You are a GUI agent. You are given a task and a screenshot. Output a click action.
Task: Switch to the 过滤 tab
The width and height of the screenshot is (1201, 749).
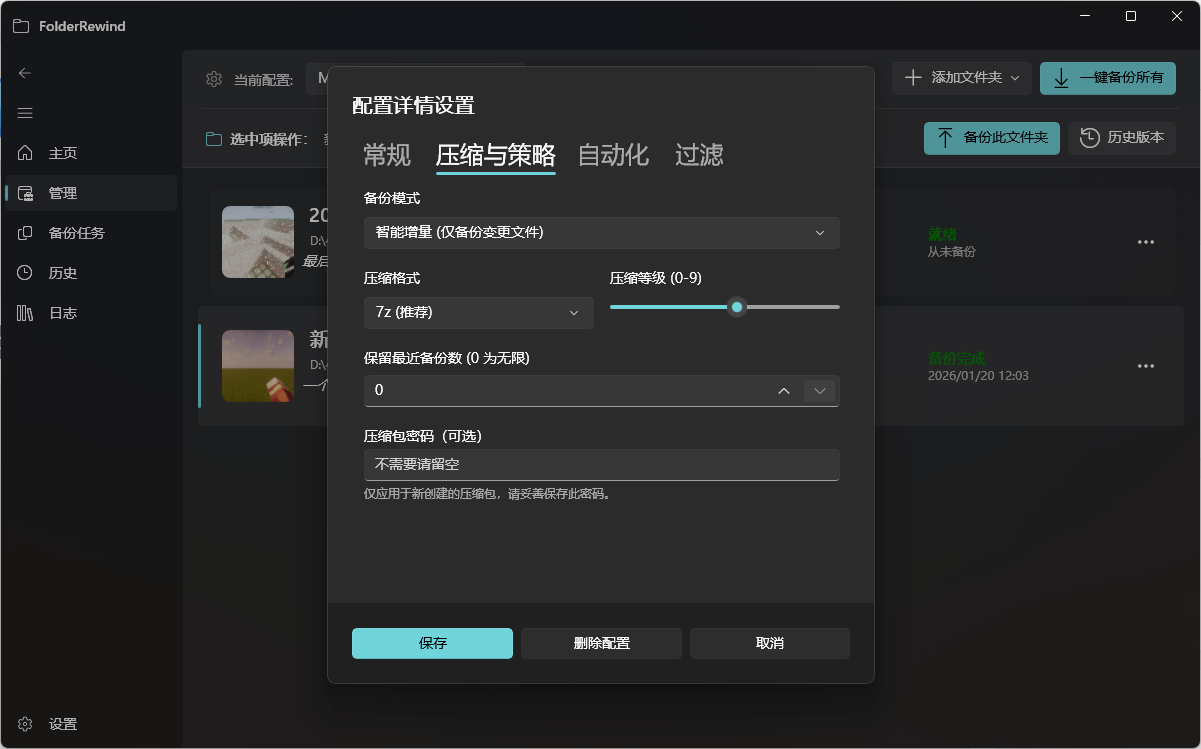point(699,155)
